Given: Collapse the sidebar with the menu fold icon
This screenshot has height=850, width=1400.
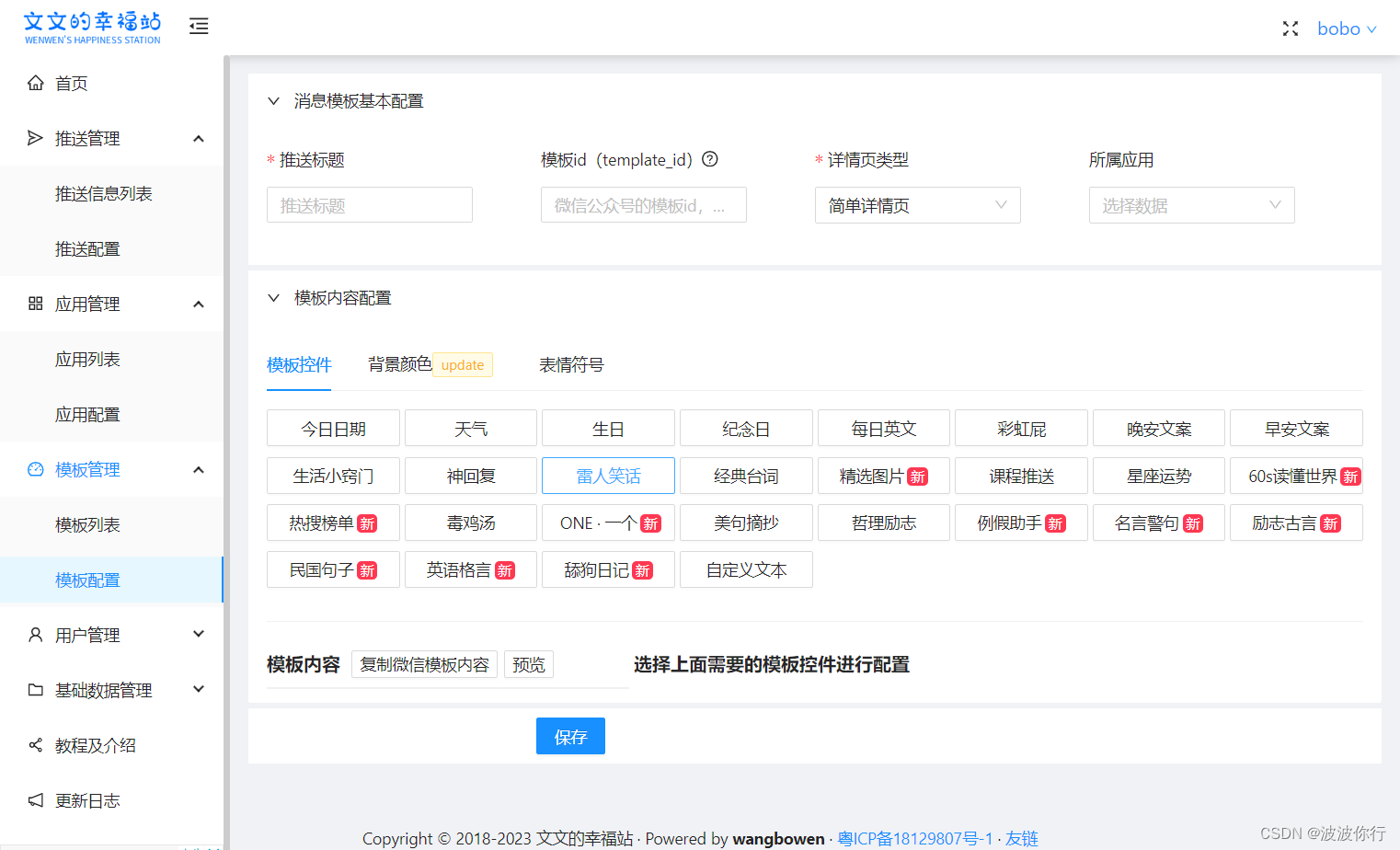Looking at the screenshot, I should [199, 27].
